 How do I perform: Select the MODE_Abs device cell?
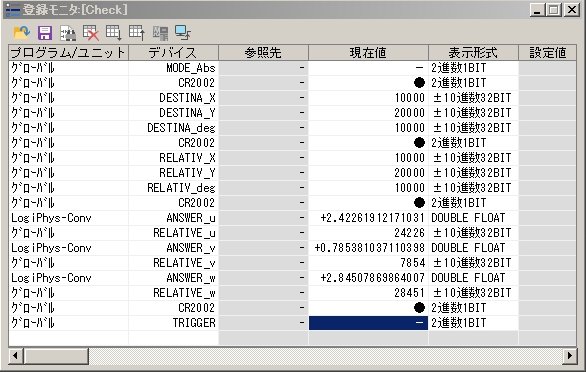(x=173, y=68)
